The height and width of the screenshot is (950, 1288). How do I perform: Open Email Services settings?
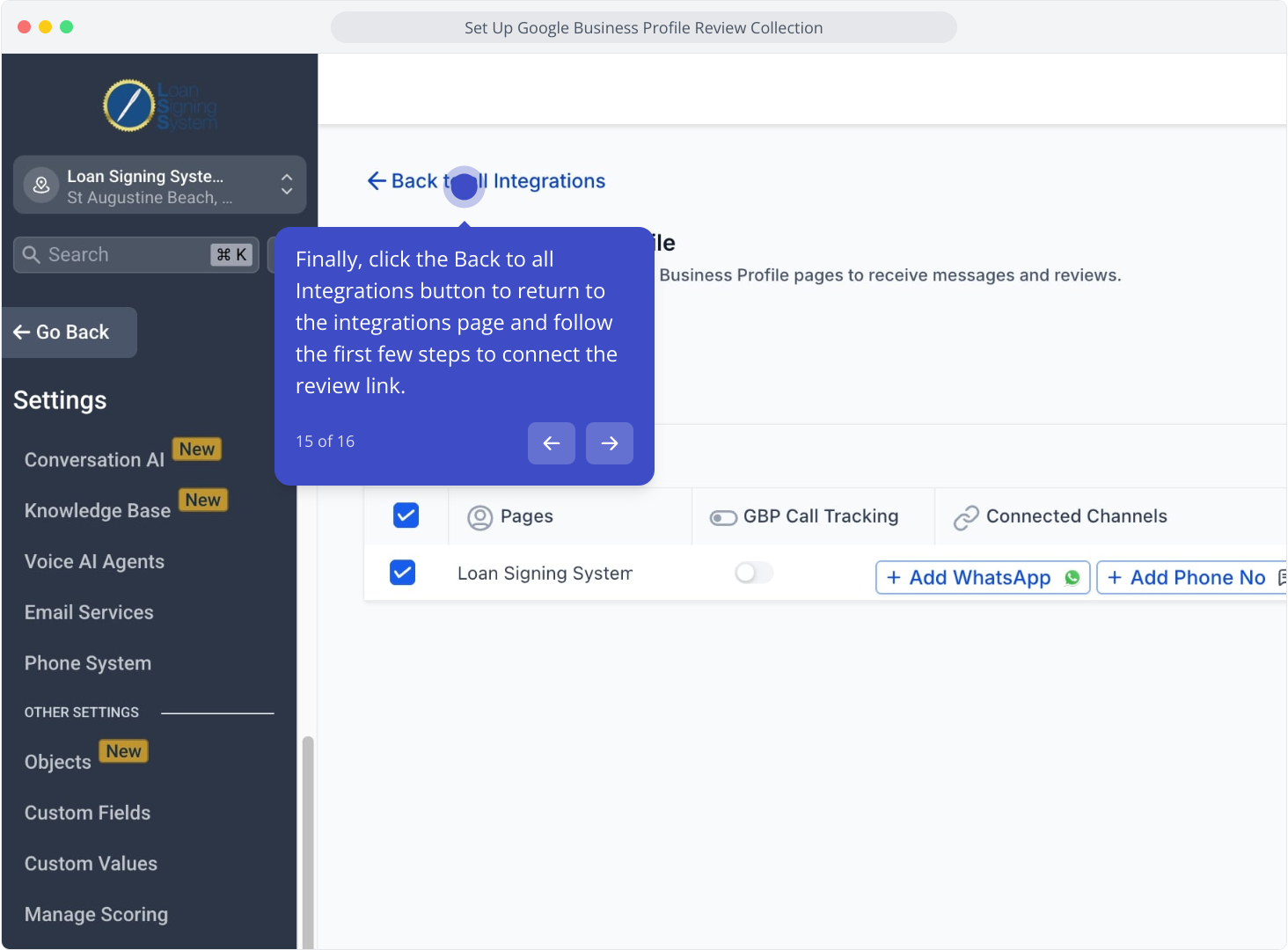click(x=89, y=613)
